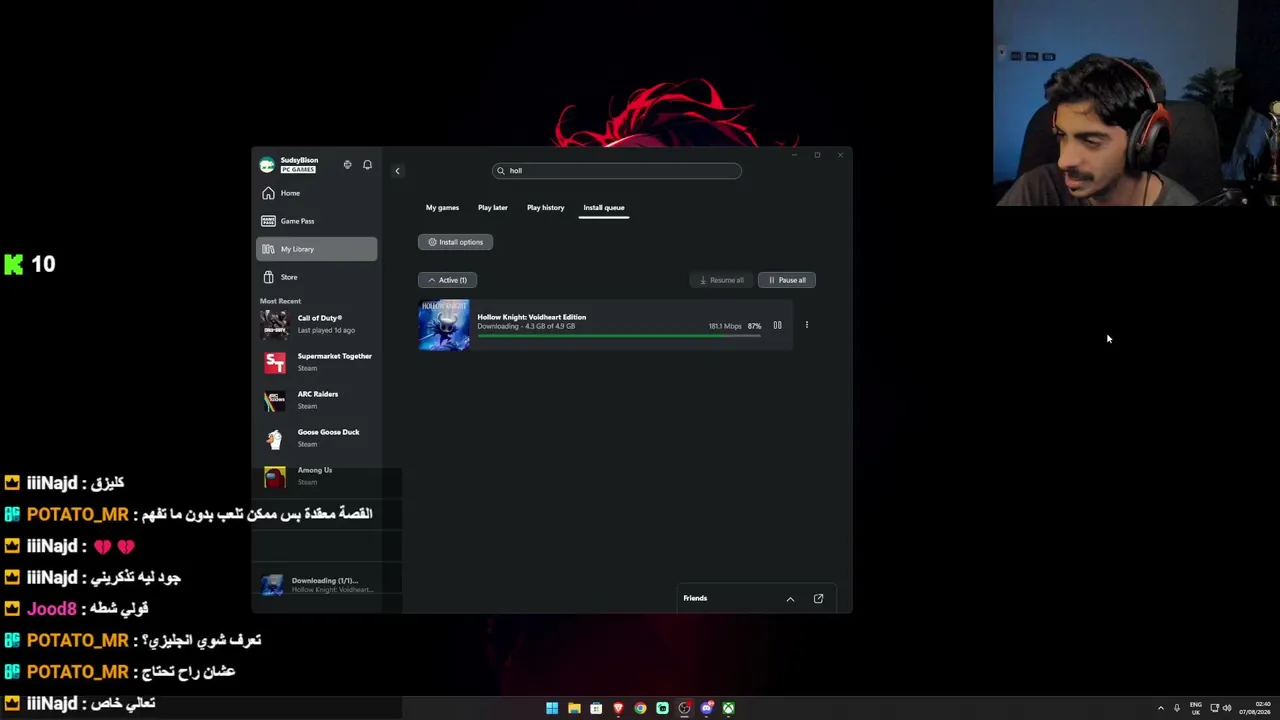
Task: Click the 181.1 Mbps download speed
Action: (x=725, y=326)
